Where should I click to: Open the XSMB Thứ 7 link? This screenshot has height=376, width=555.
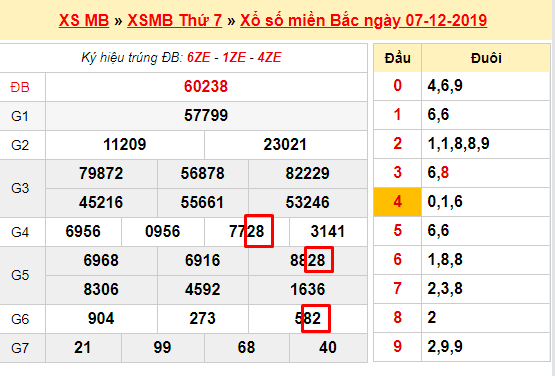[174, 20]
